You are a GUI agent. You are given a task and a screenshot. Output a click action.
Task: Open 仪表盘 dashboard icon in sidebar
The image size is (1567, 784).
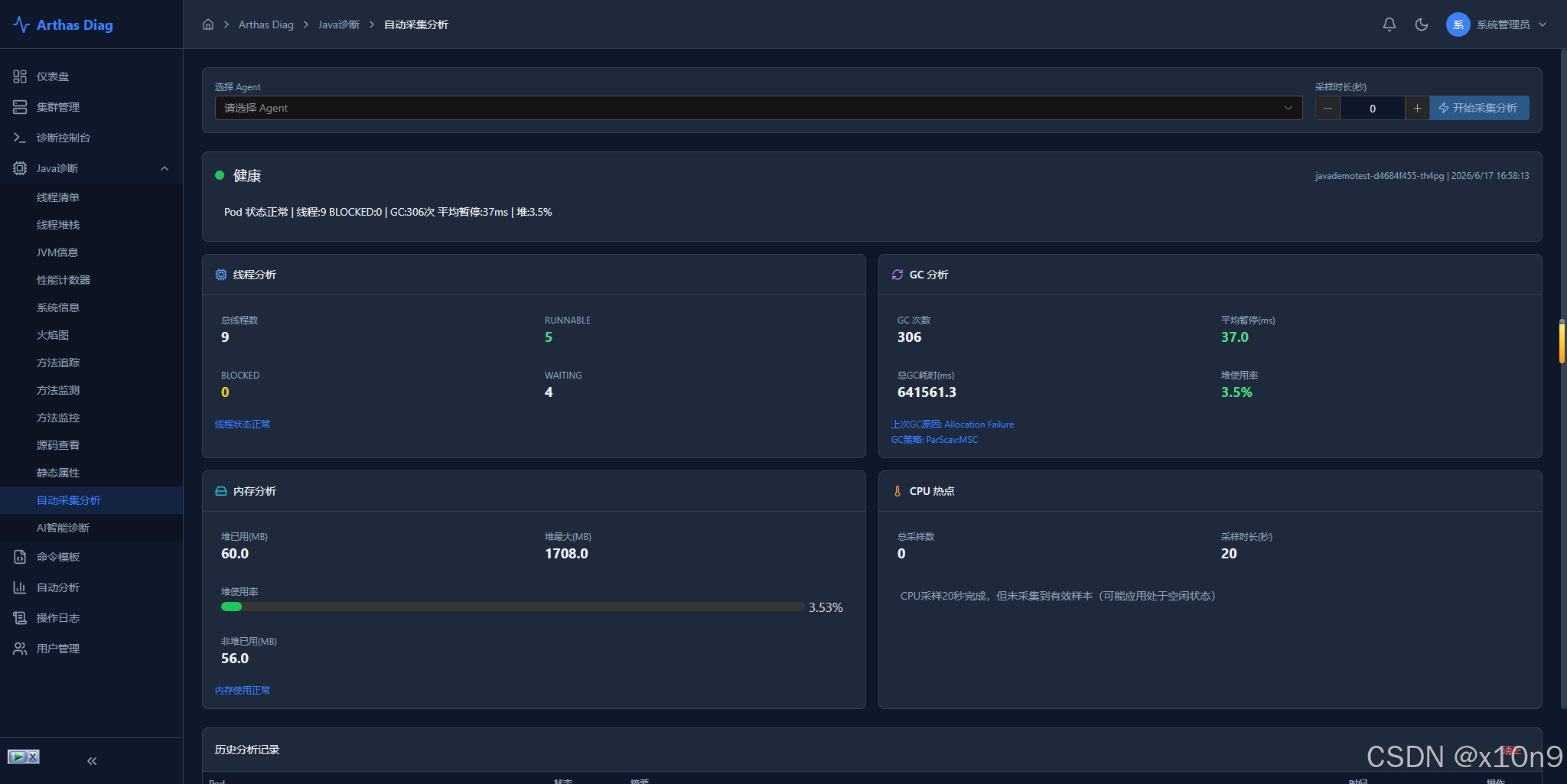[x=20, y=76]
